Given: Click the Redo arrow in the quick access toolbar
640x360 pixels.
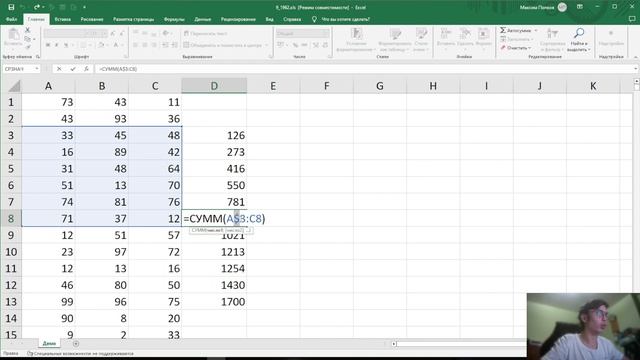Looking at the screenshot, I should [x=37, y=7].
